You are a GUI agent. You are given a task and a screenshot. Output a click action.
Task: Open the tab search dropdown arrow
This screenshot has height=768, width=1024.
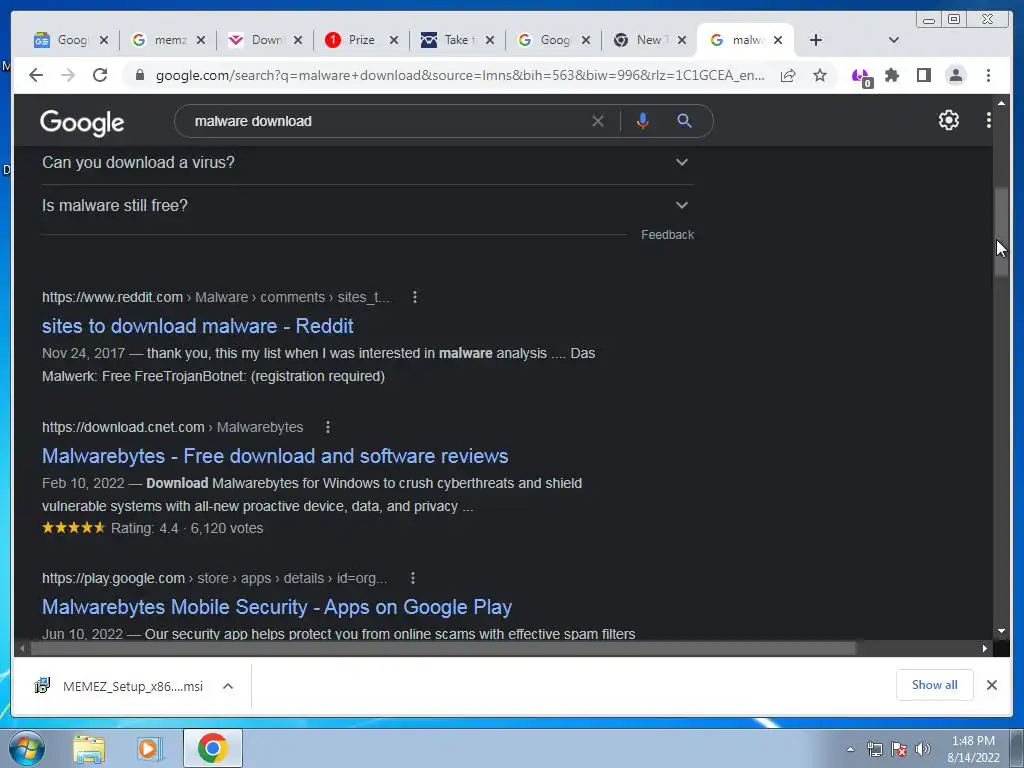(x=894, y=40)
